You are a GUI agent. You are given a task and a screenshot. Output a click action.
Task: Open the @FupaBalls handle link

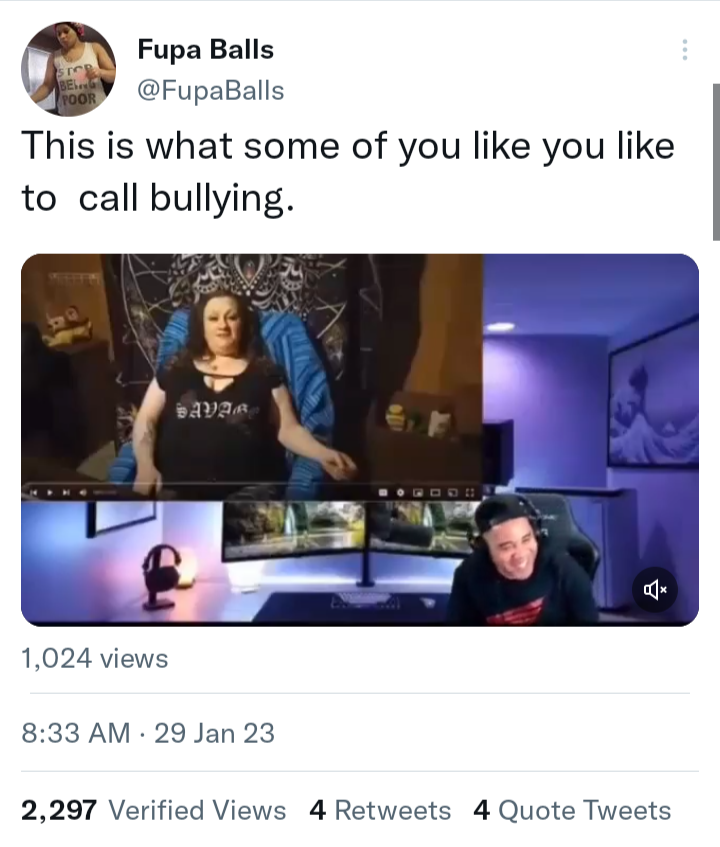[x=211, y=90]
